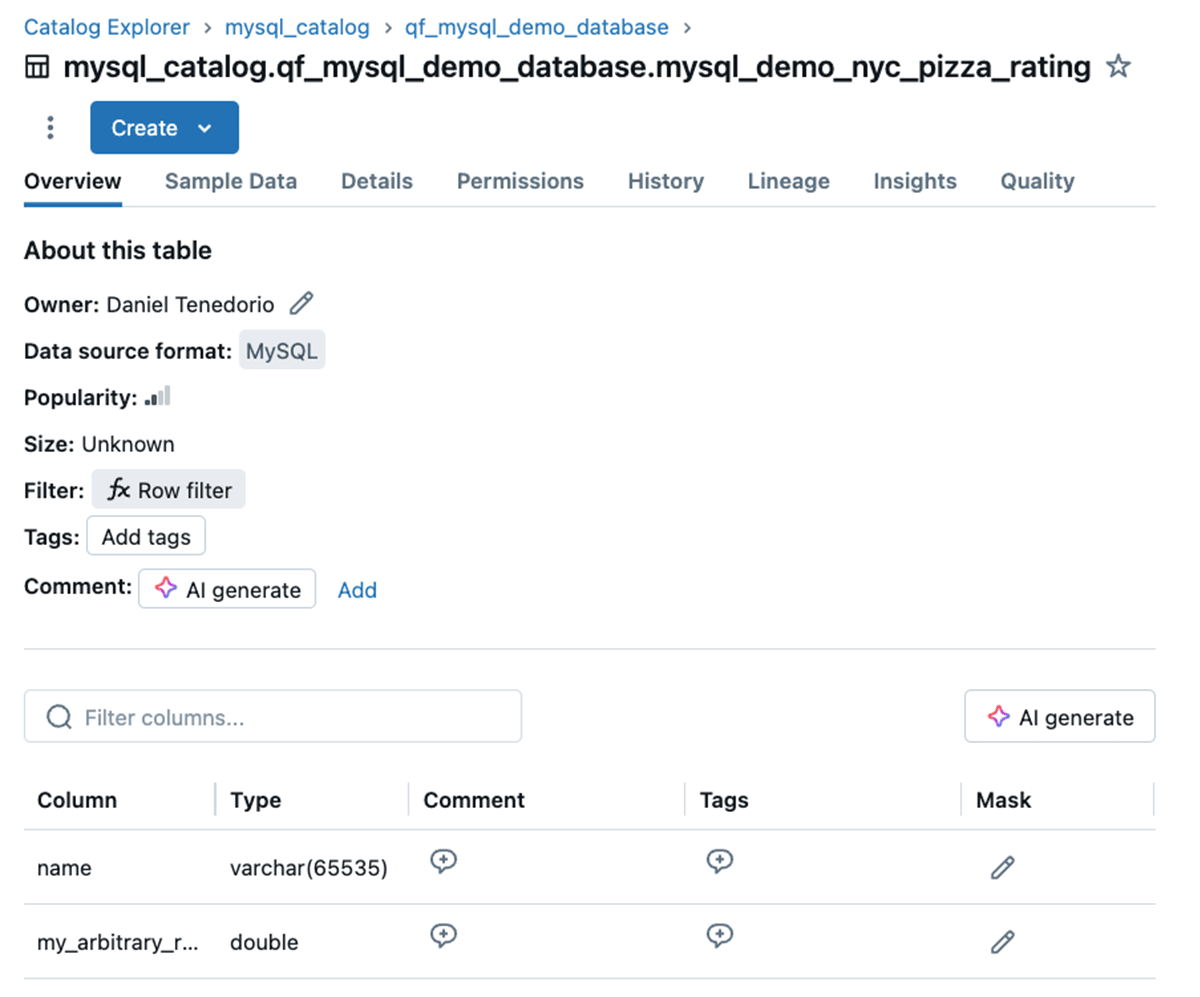Click the Add tags button
The height and width of the screenshot is (997, 1200).
[x=146, y=535]
